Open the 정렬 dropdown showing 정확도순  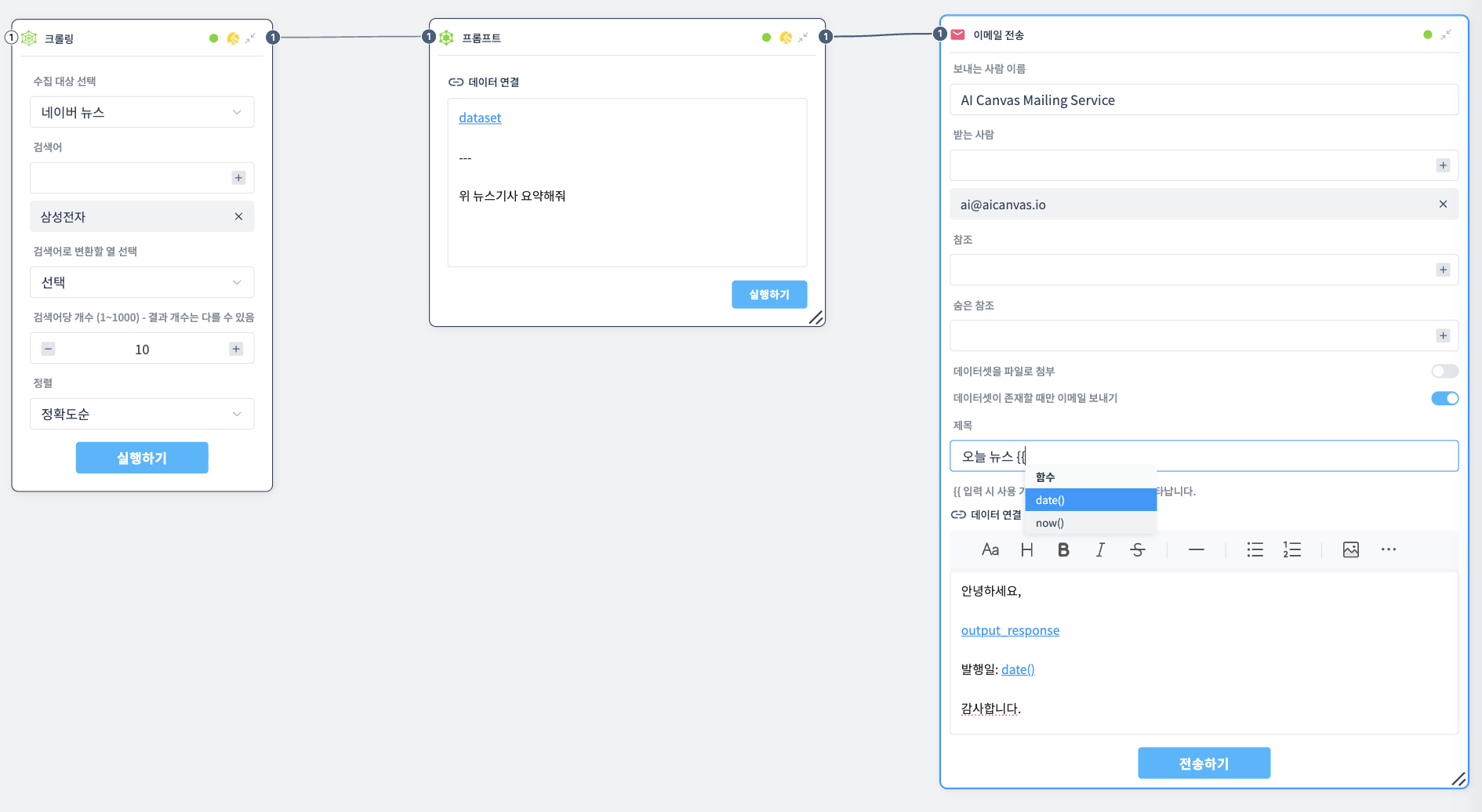pos(142,414)
